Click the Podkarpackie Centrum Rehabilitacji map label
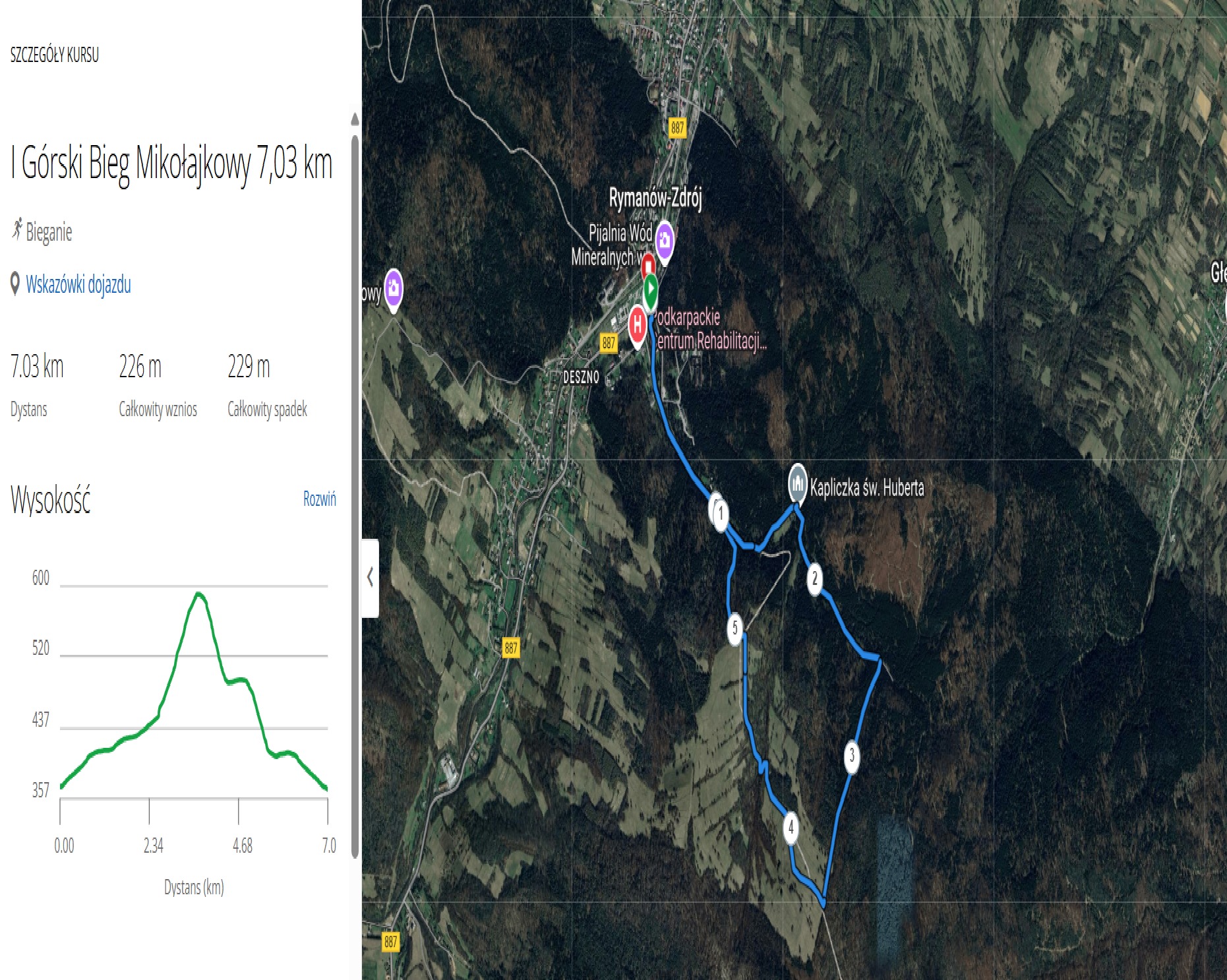1227x980 pixels. coord(711,328)
